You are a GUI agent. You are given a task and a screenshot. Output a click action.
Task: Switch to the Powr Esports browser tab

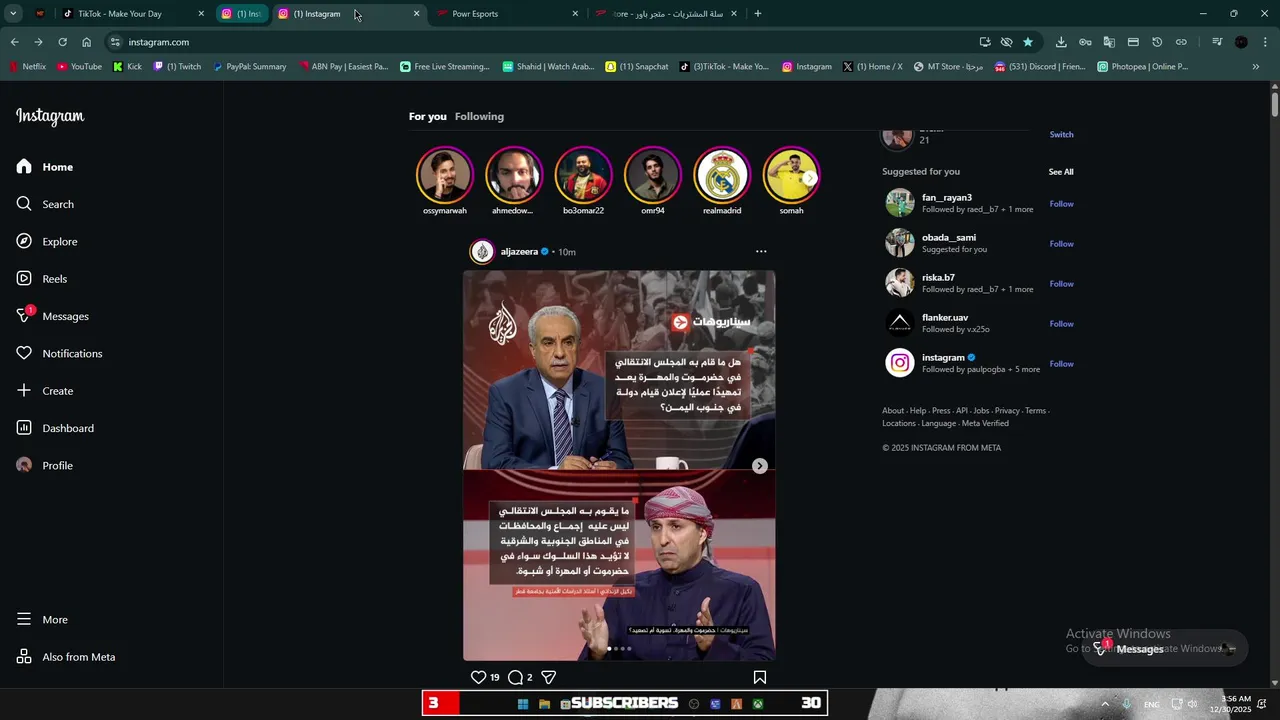(507, 14)
